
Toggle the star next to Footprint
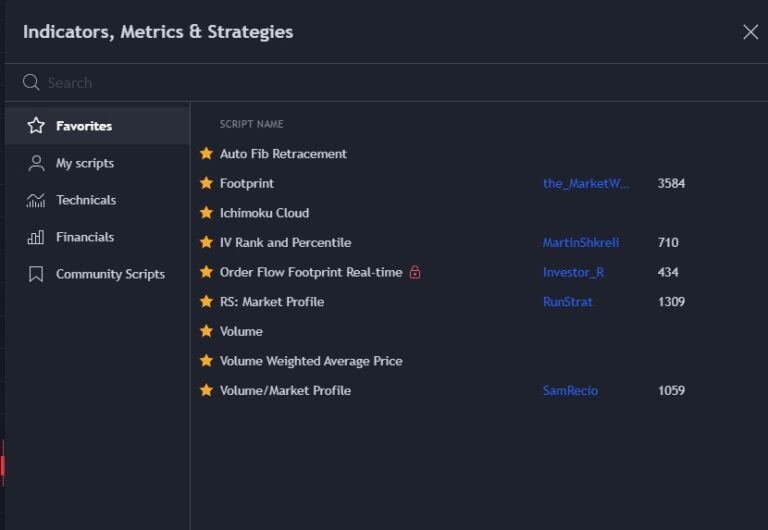pos(206,183)
